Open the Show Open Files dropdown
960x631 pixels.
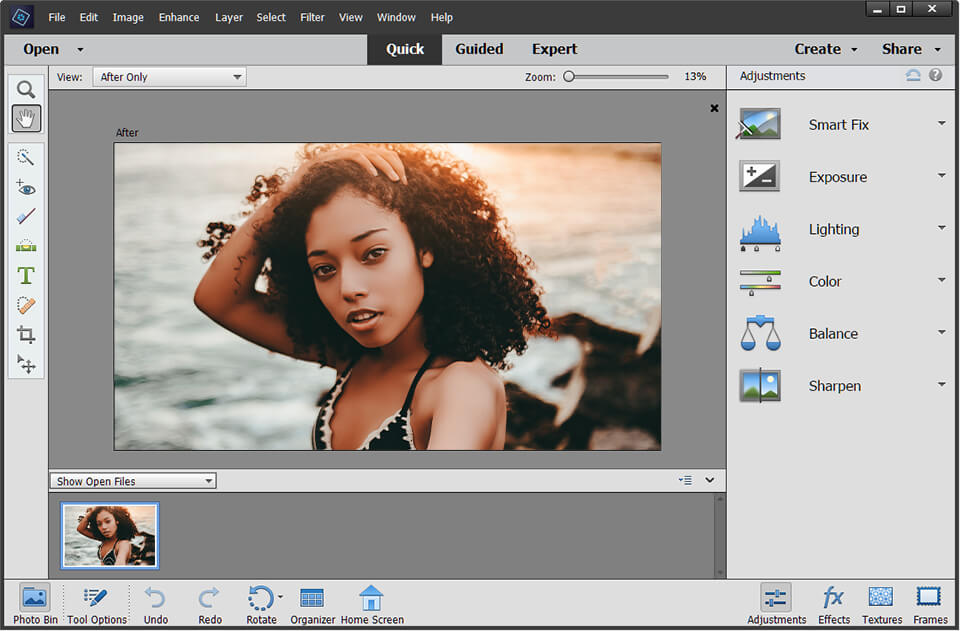(132, 480)
